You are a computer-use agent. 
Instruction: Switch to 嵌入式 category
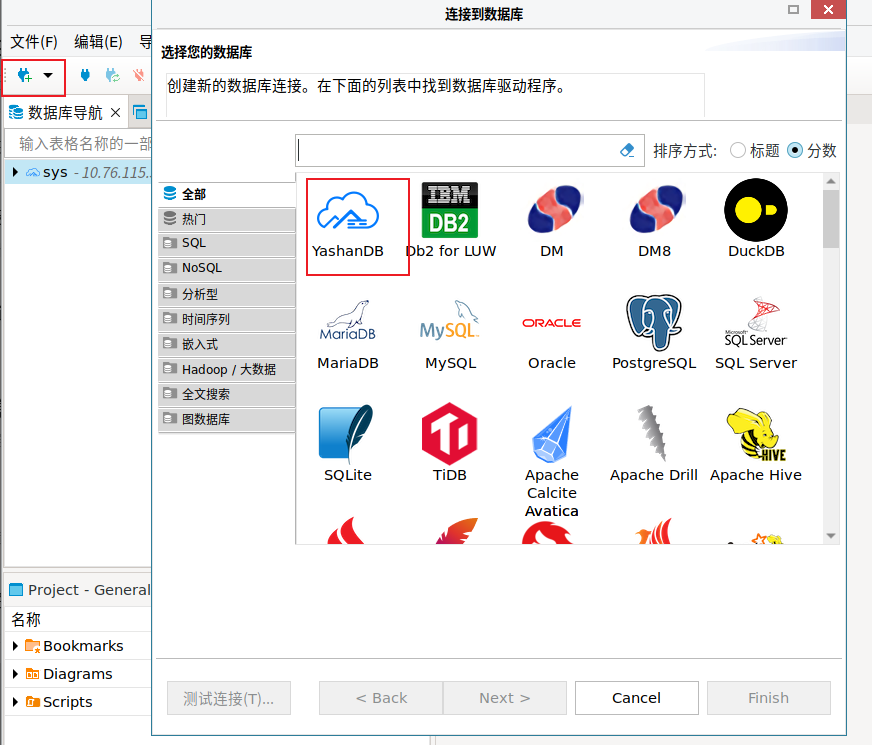coord(227,344)
